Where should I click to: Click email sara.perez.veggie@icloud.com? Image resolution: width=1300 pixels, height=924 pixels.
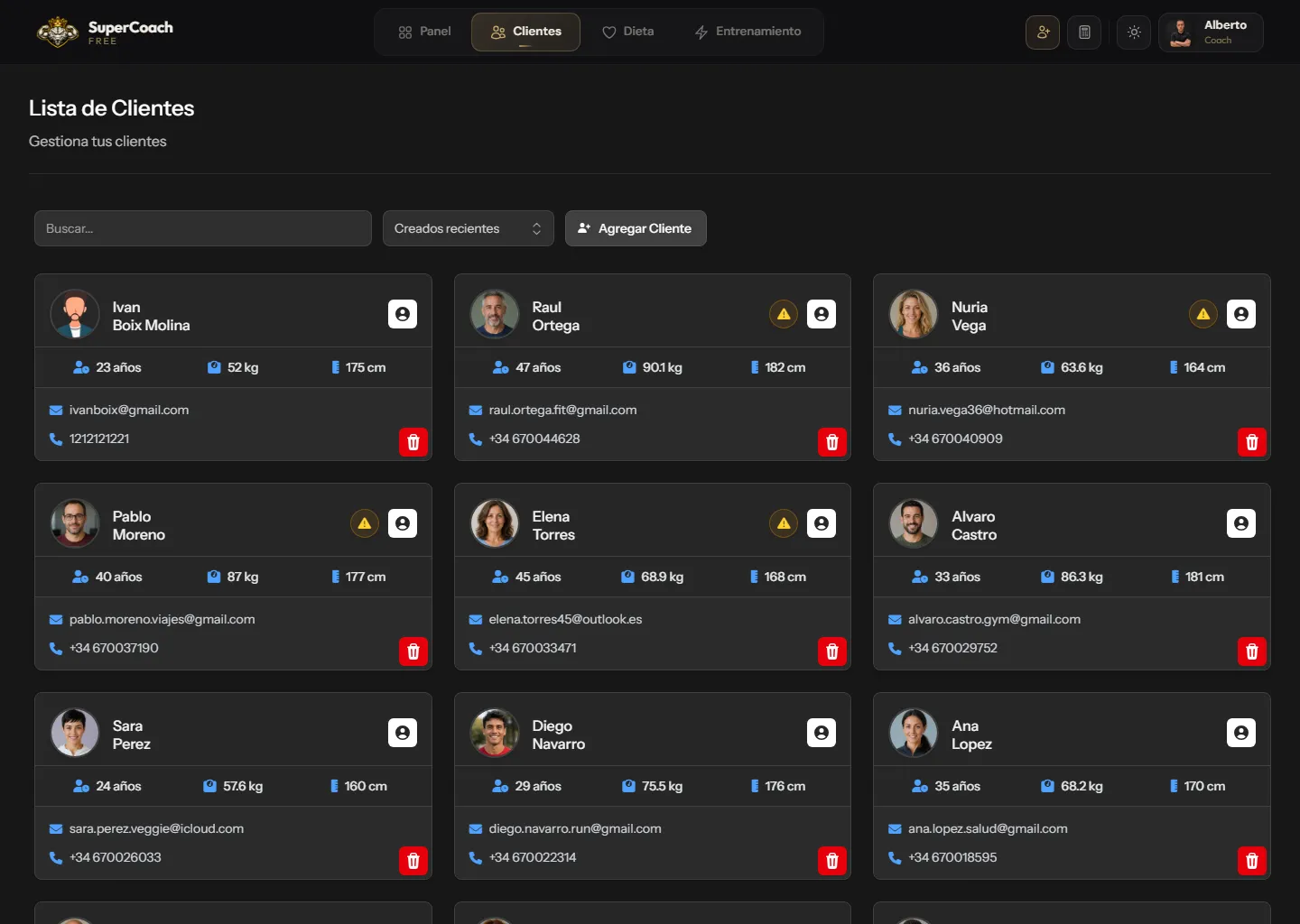(156, 828)
